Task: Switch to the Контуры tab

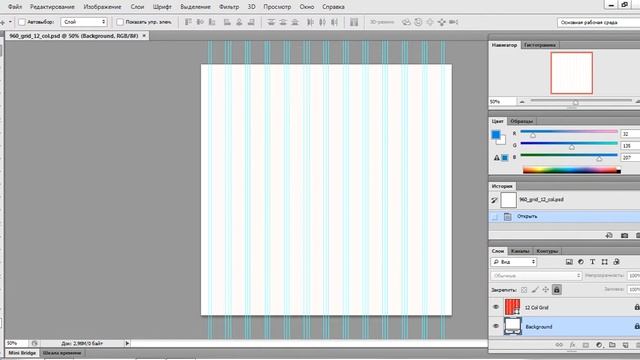Action: tap(547, 251)
